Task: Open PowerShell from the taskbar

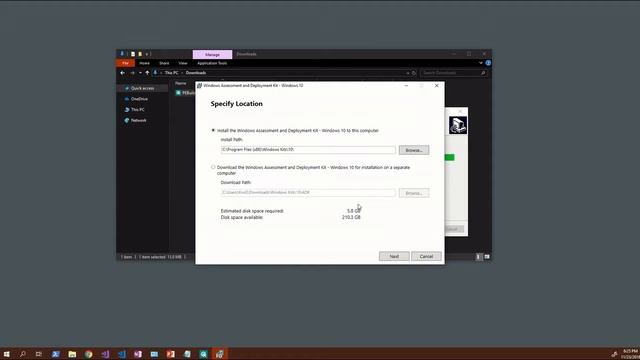Action: (x=56, y=354)
